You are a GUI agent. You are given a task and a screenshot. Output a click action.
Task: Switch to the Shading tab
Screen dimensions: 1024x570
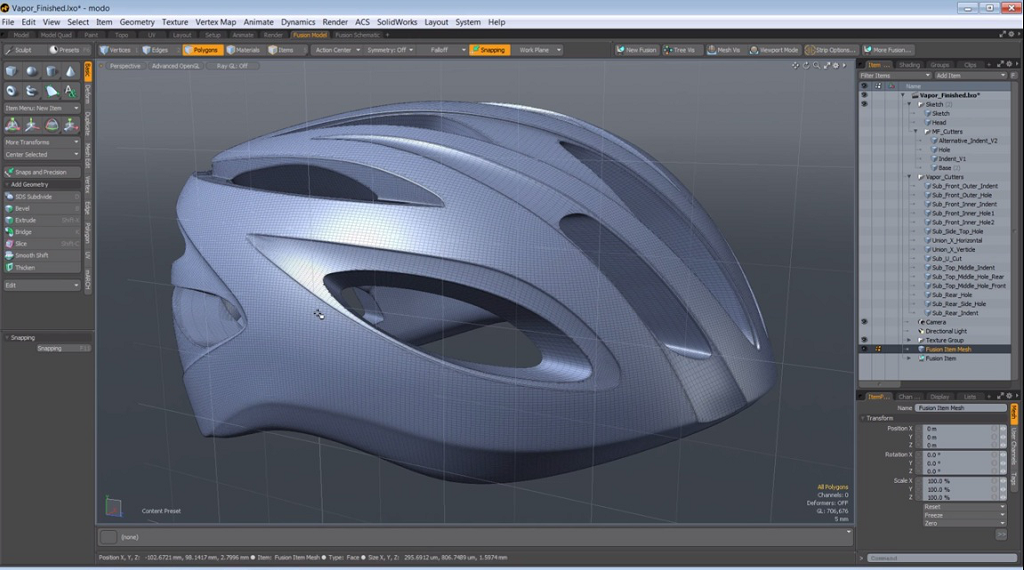tap(909, 64)
